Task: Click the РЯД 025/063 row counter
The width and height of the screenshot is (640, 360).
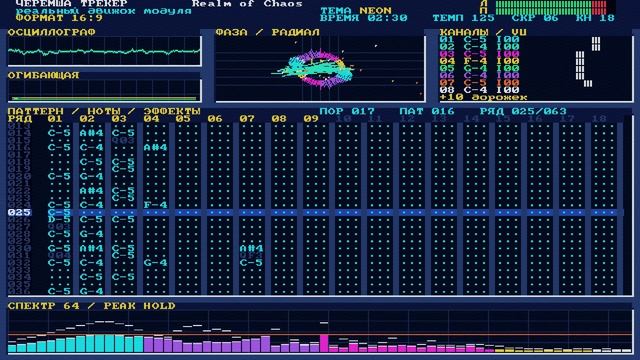Action: click(x=523, y=111)
